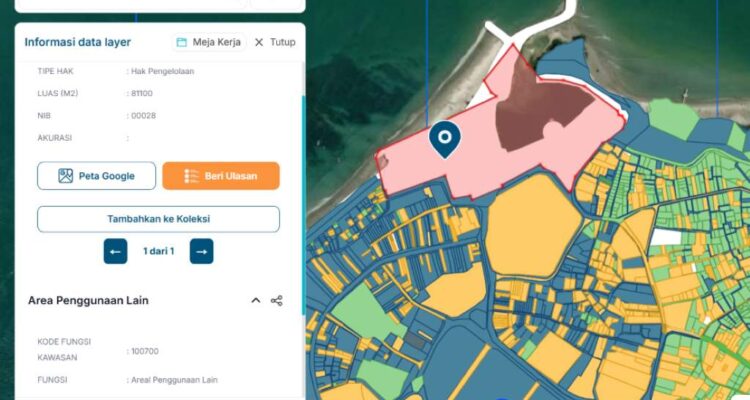
Task: Open Peta Google view
Action: coord(97,176)
